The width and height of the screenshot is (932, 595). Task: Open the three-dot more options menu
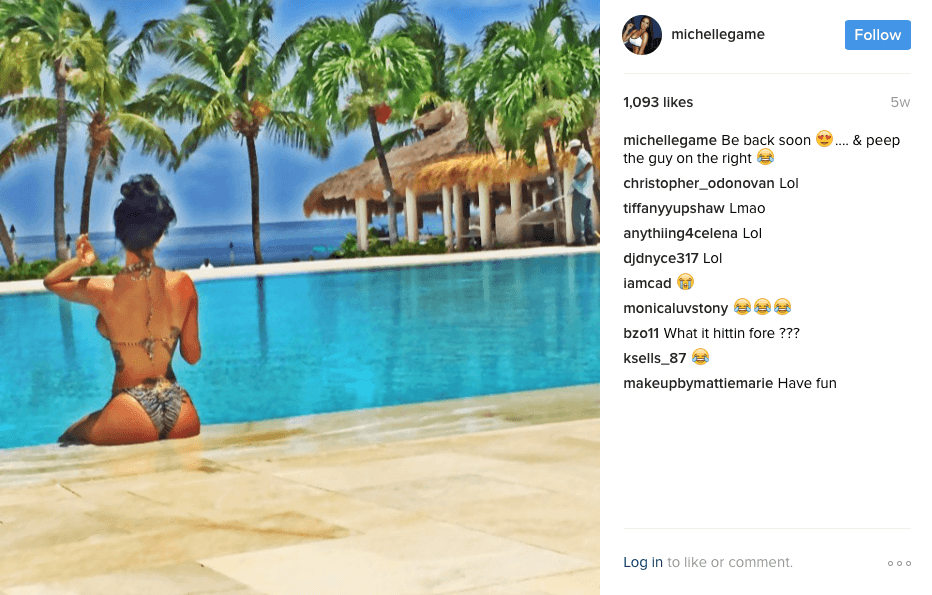point(899,563)
